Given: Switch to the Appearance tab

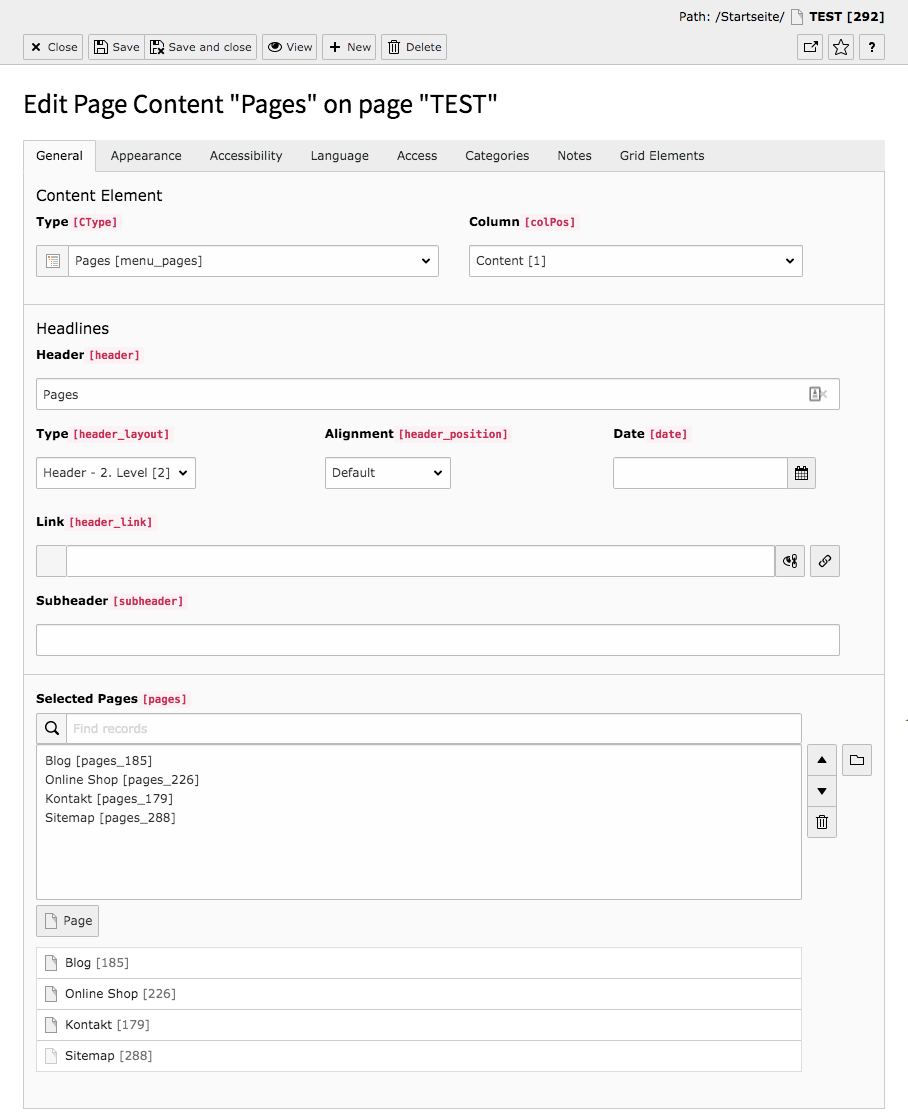Looking at the screenshot, I should 146,156.
